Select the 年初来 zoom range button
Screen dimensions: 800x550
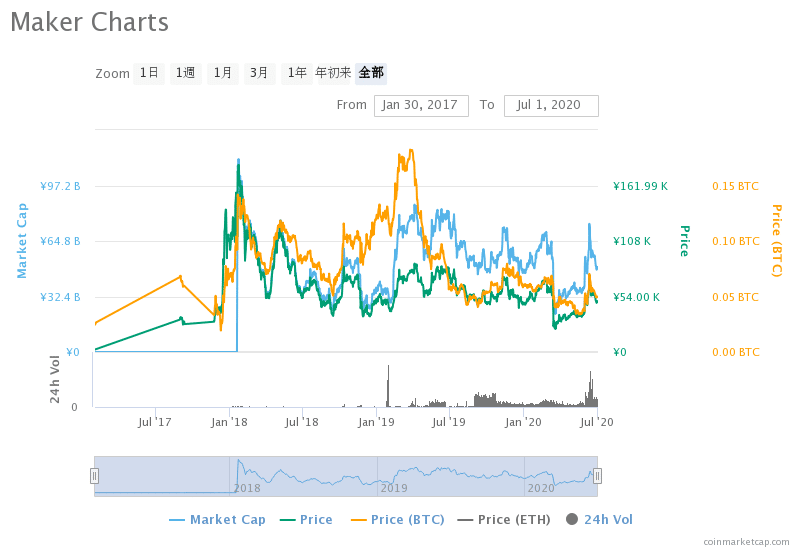point(334,73)
